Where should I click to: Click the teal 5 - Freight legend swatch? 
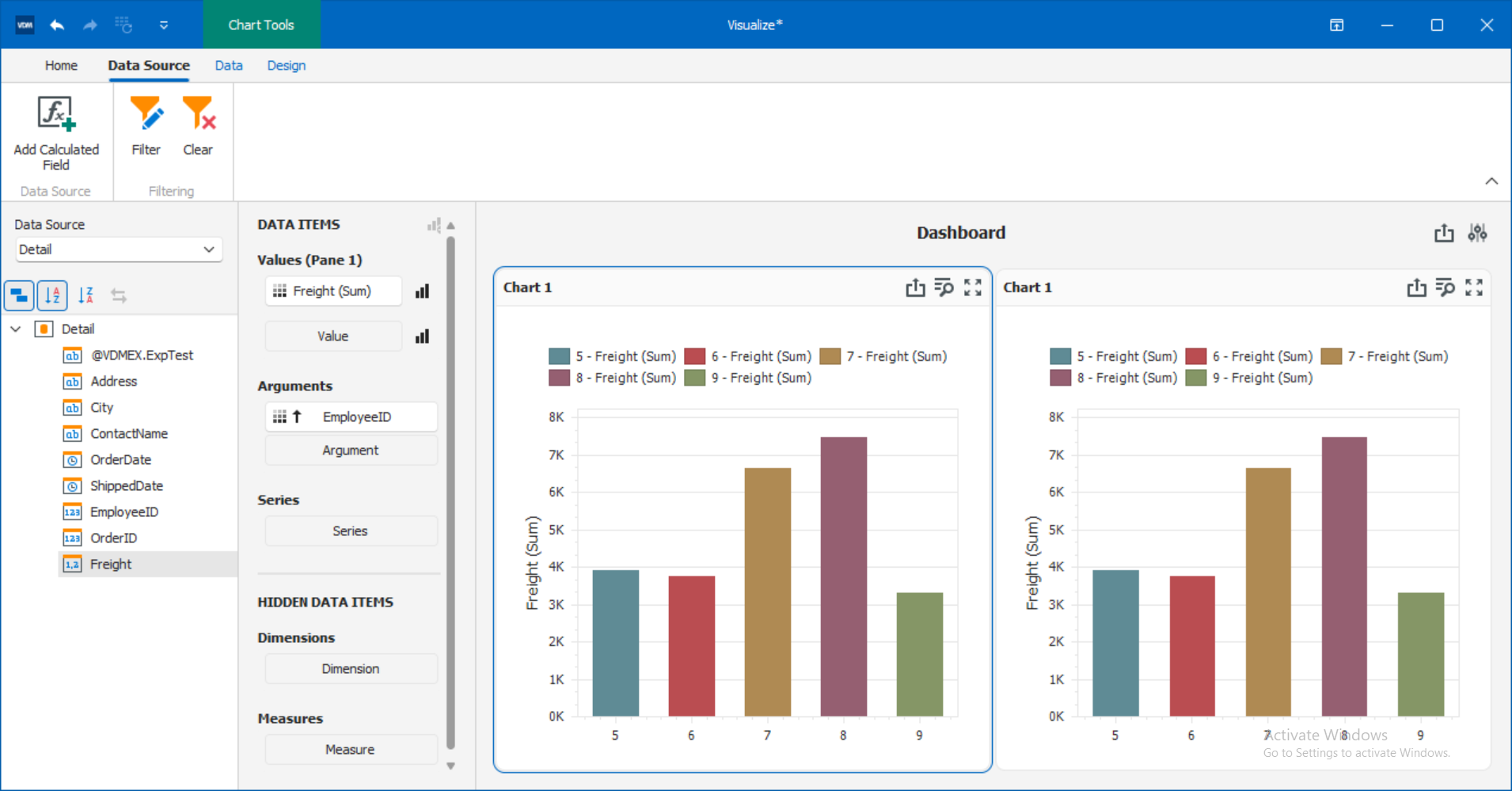pyautogui.click(x=558, y=356)
